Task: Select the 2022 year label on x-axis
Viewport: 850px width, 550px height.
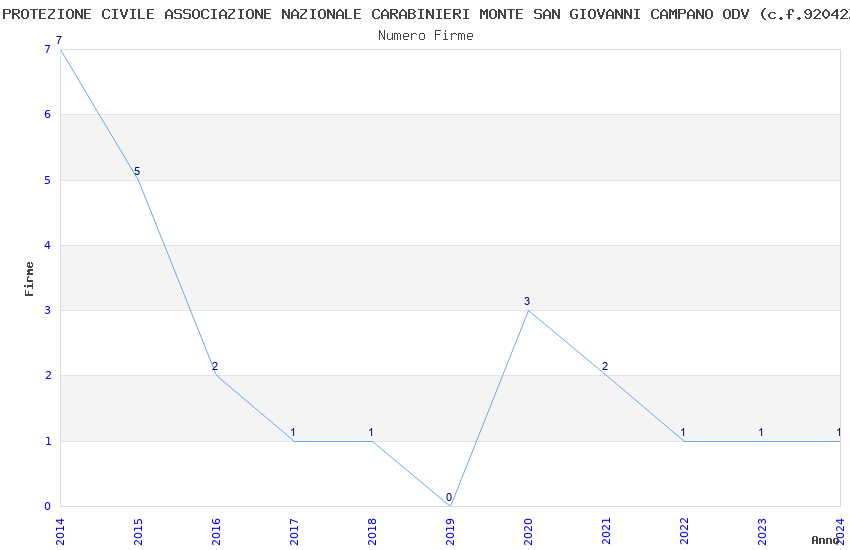Action: 685,532
